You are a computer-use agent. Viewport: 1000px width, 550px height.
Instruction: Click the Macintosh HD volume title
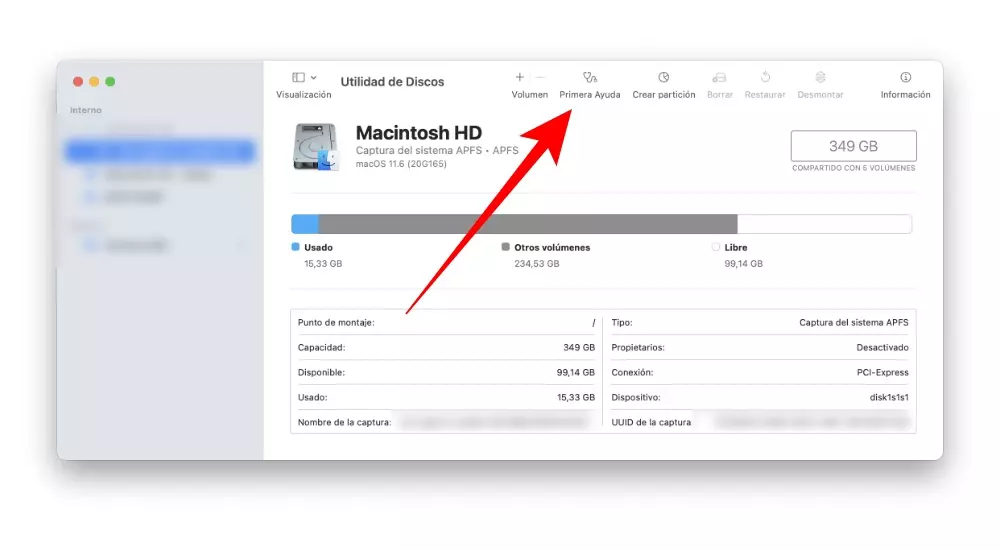click(418, 133)
